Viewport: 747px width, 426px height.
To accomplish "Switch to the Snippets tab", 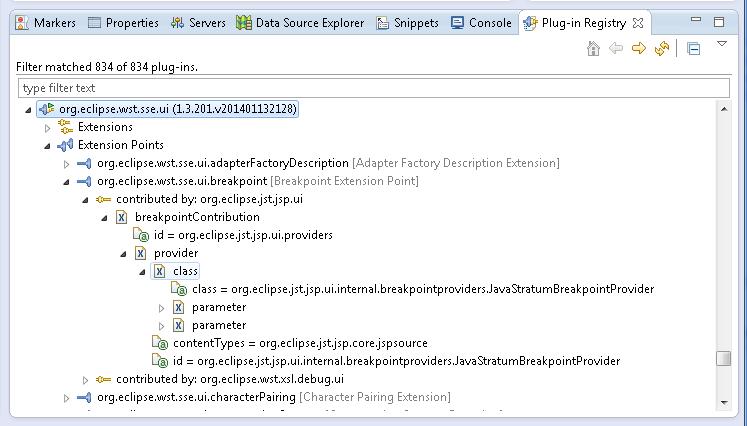I will 407,22.
